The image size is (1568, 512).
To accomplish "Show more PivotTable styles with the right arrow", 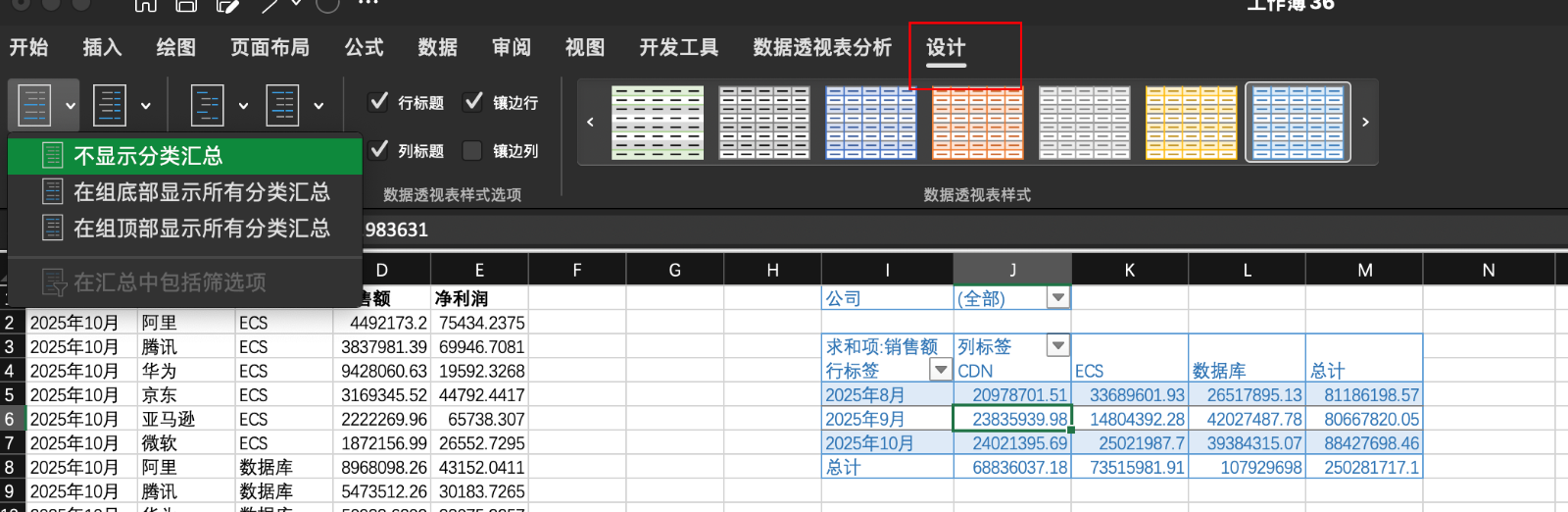I will coord(1365,122).
